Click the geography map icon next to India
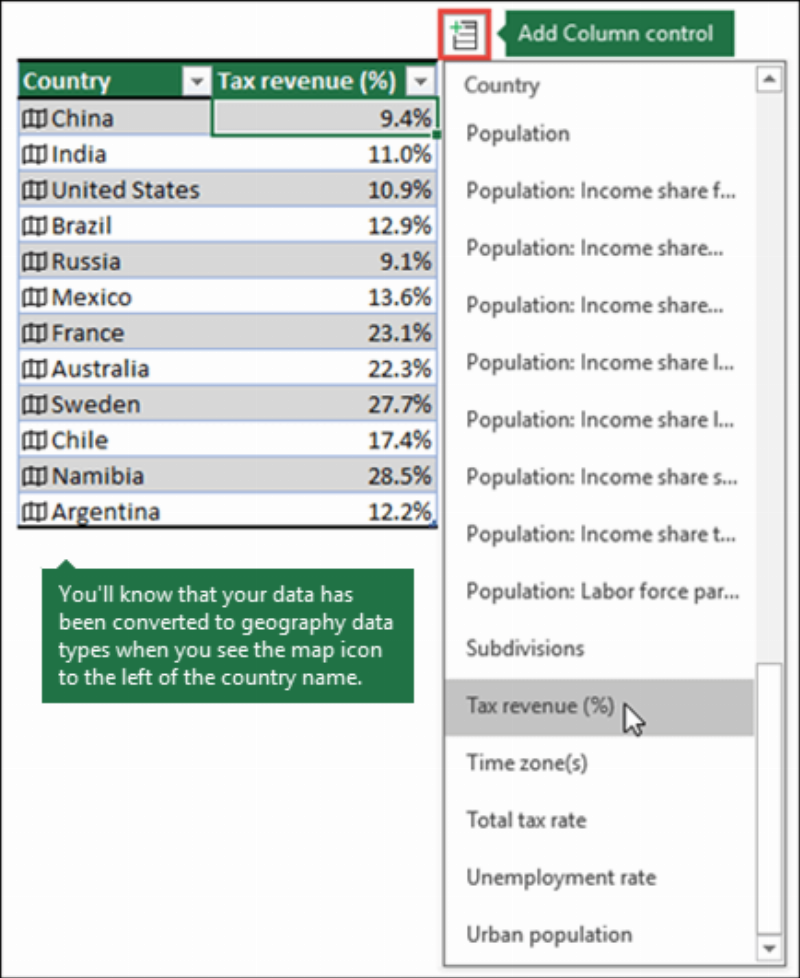The image size is (800, 978). pos(34,154)
